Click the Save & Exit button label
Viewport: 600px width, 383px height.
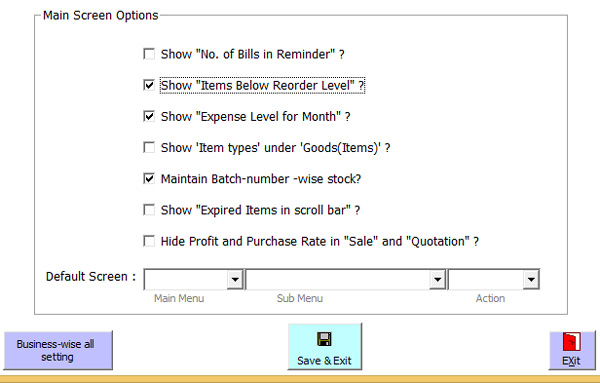pyautogui.click(x=324, y=361)
